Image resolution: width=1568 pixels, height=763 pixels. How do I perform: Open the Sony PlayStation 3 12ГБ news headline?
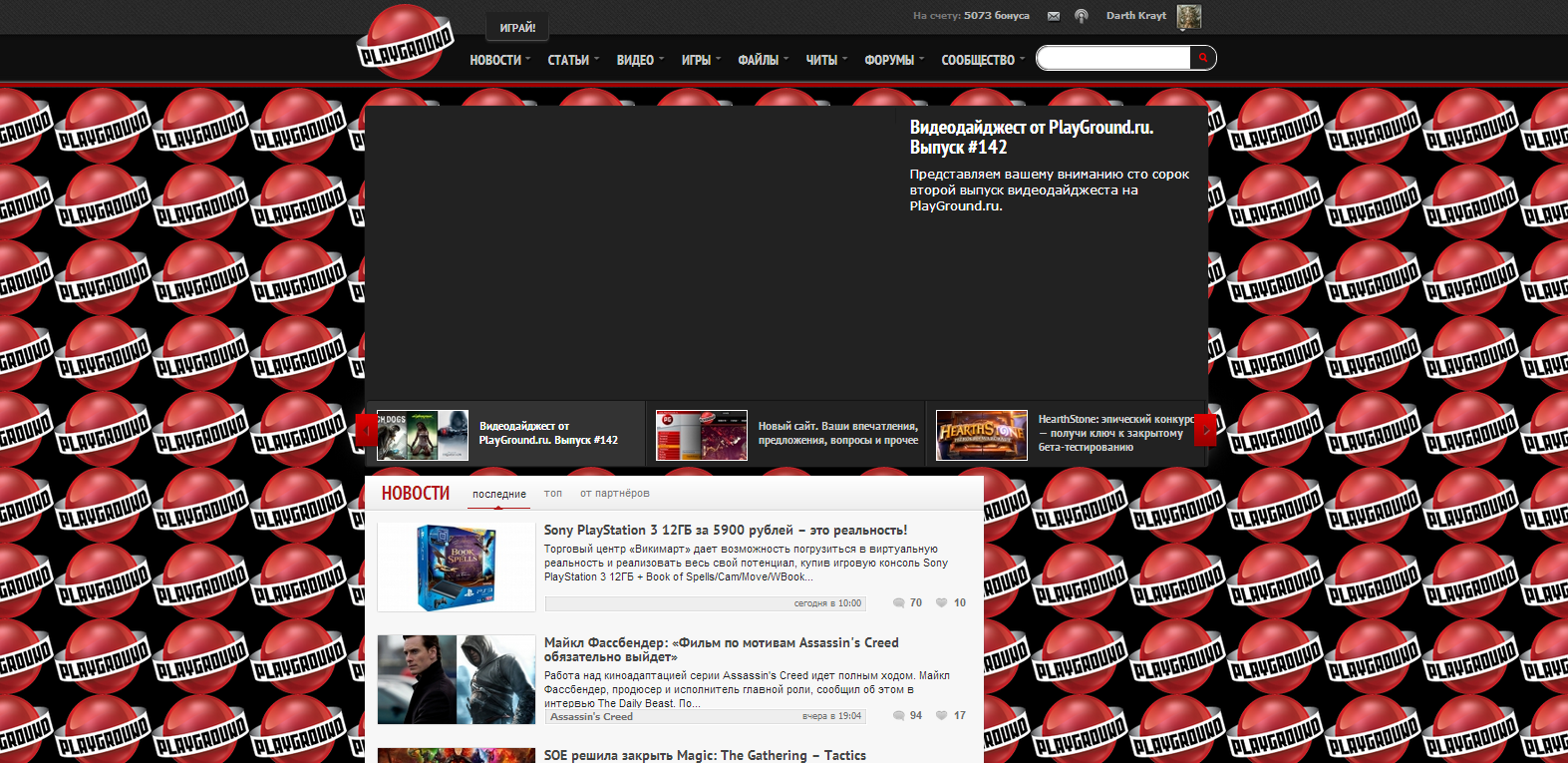(726, 531)
